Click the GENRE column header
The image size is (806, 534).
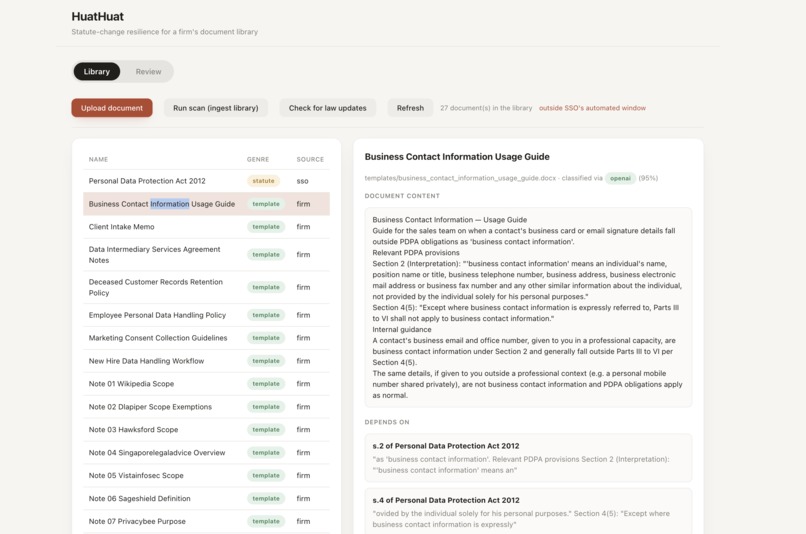[x=258, y=159]
